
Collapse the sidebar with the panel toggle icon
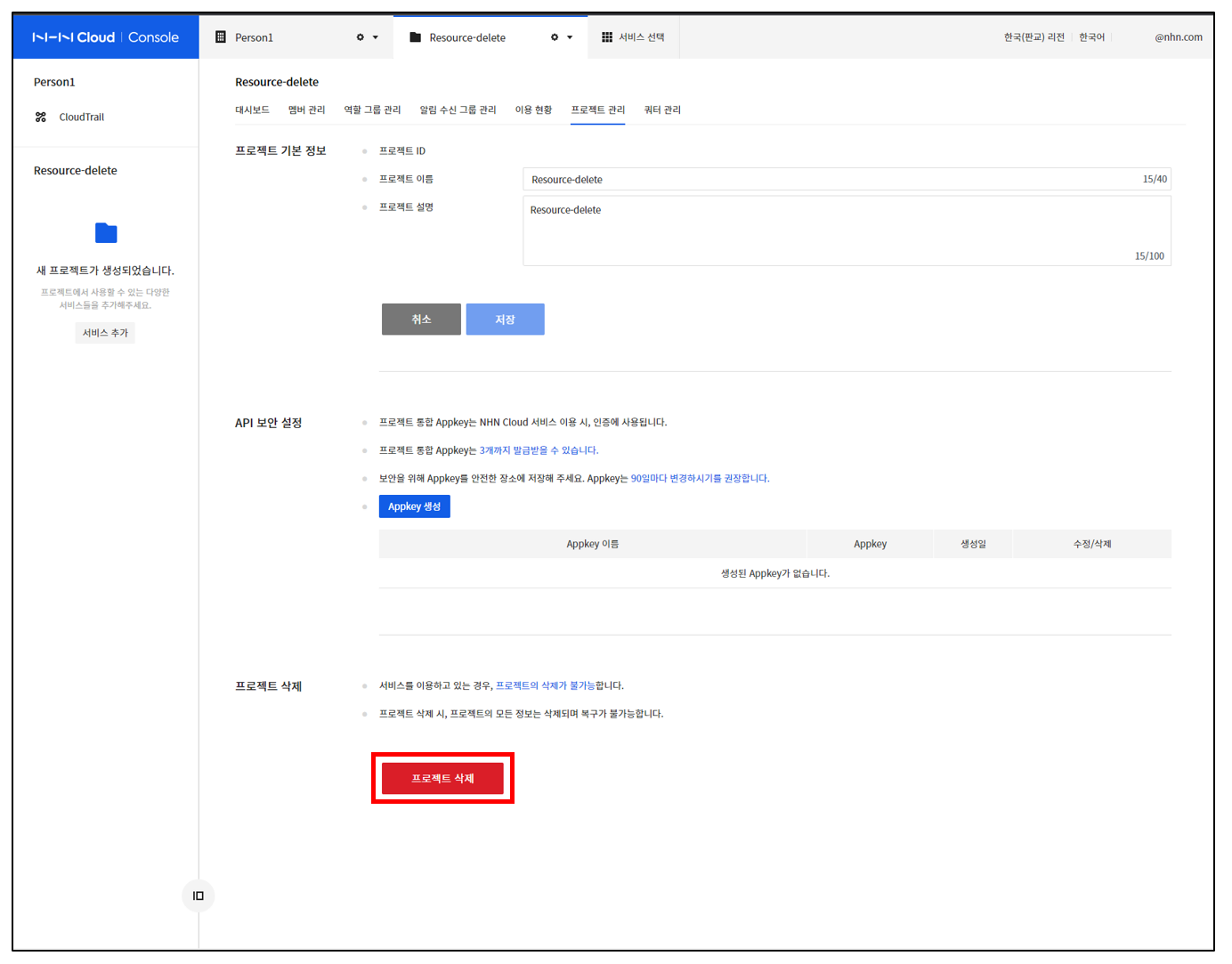[199, 895]
